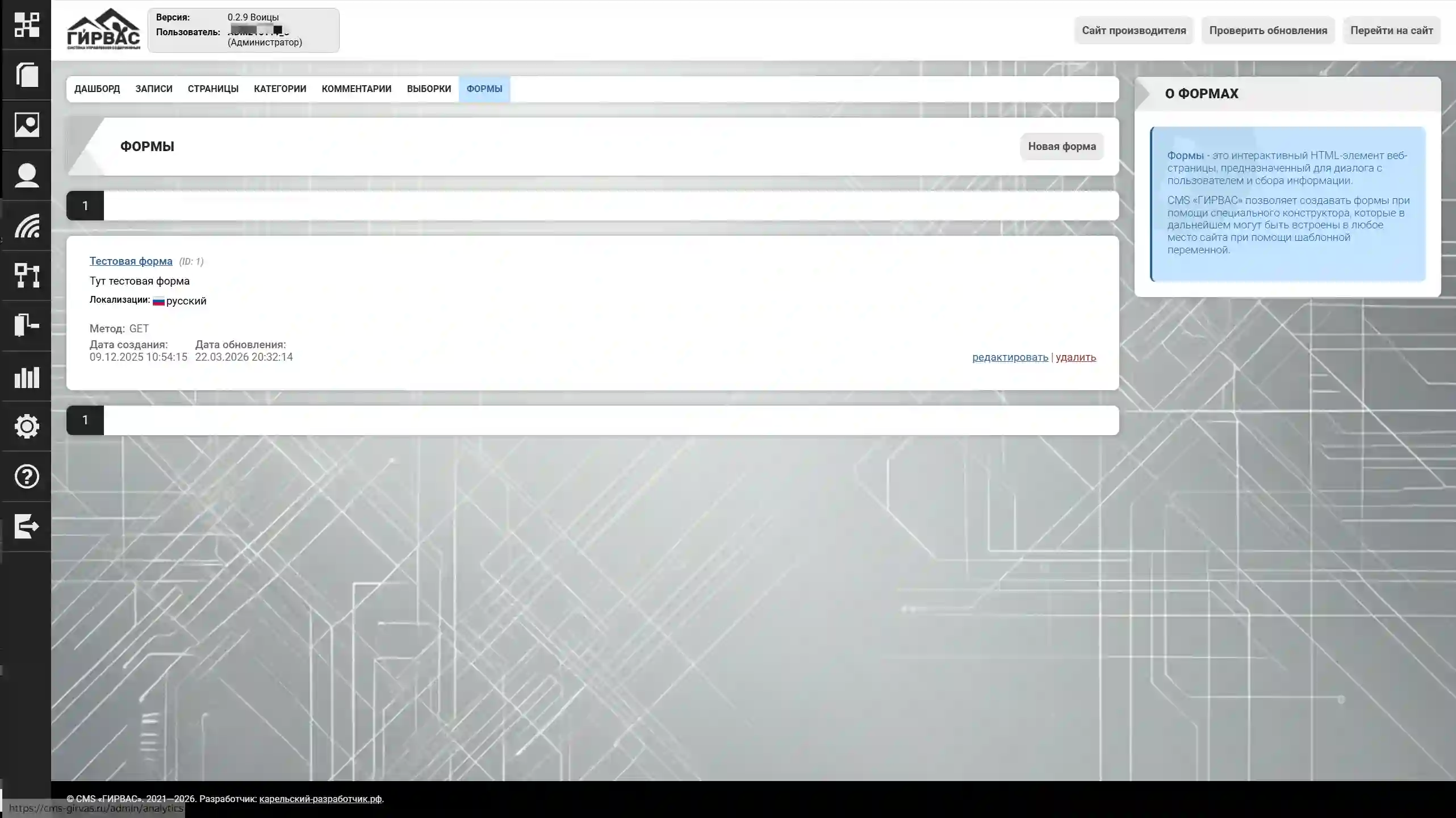Open the Выборки tab
The image size is (1456, 818).
[x=429, y=89]
